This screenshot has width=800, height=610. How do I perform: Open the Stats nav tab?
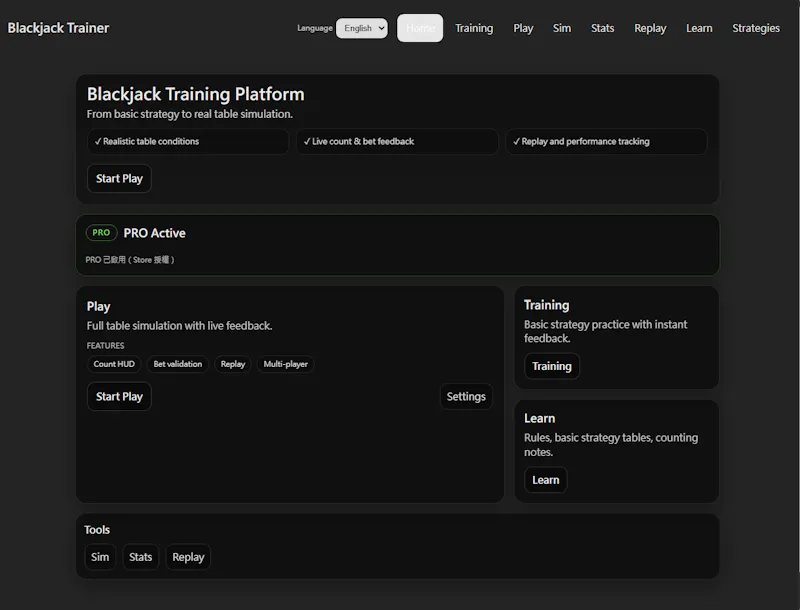tap(603, 28)
